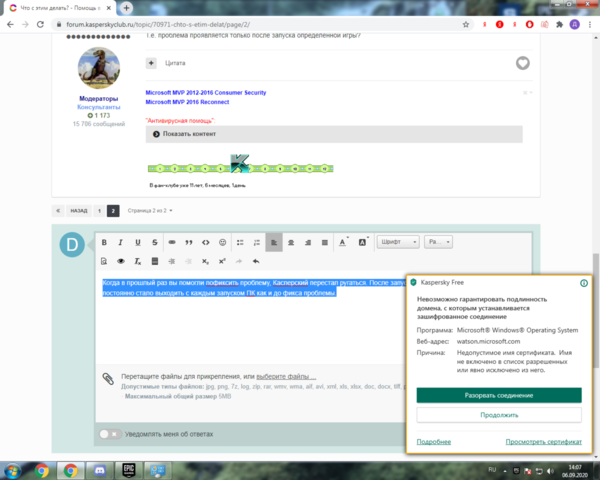Open the font size dropdown
This screenshot has height=480, width=600.
(x=438, y=242)
